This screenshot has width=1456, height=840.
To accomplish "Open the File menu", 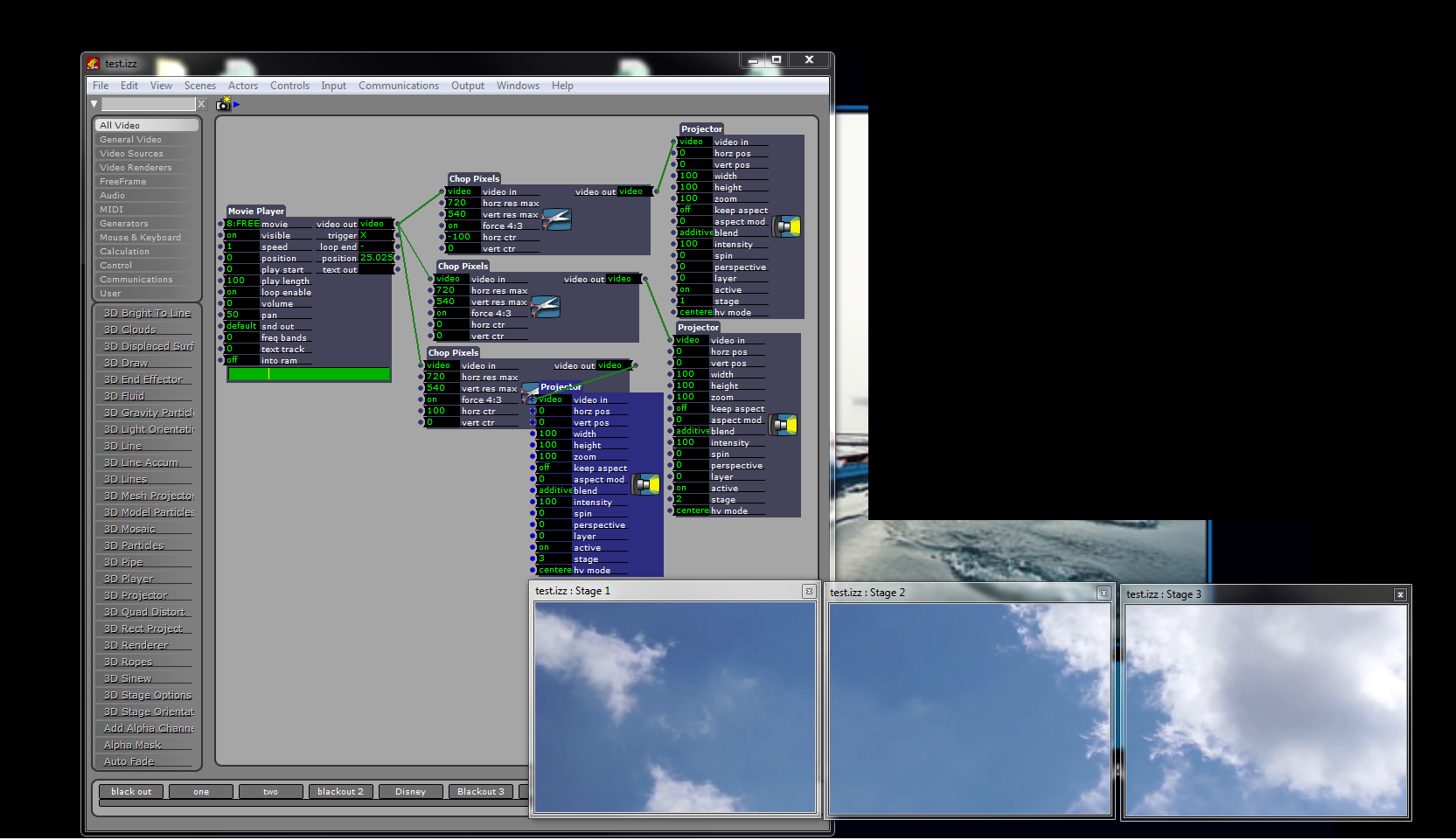I will tap(101, 86).
